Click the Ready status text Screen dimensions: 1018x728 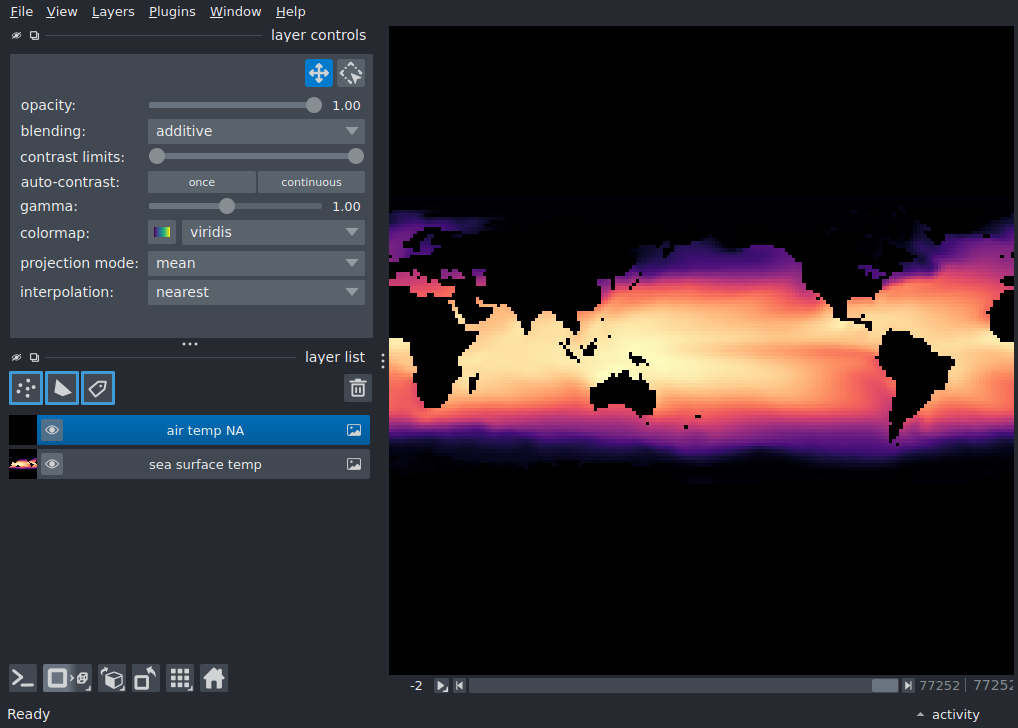click(x=29, y=714)
